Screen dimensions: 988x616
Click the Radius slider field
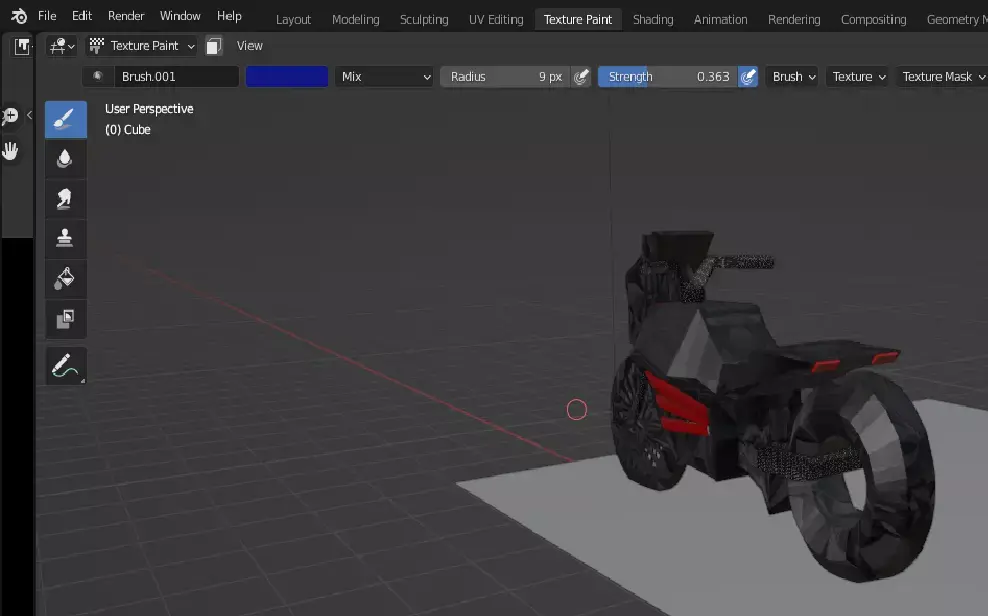coord(505,77)
